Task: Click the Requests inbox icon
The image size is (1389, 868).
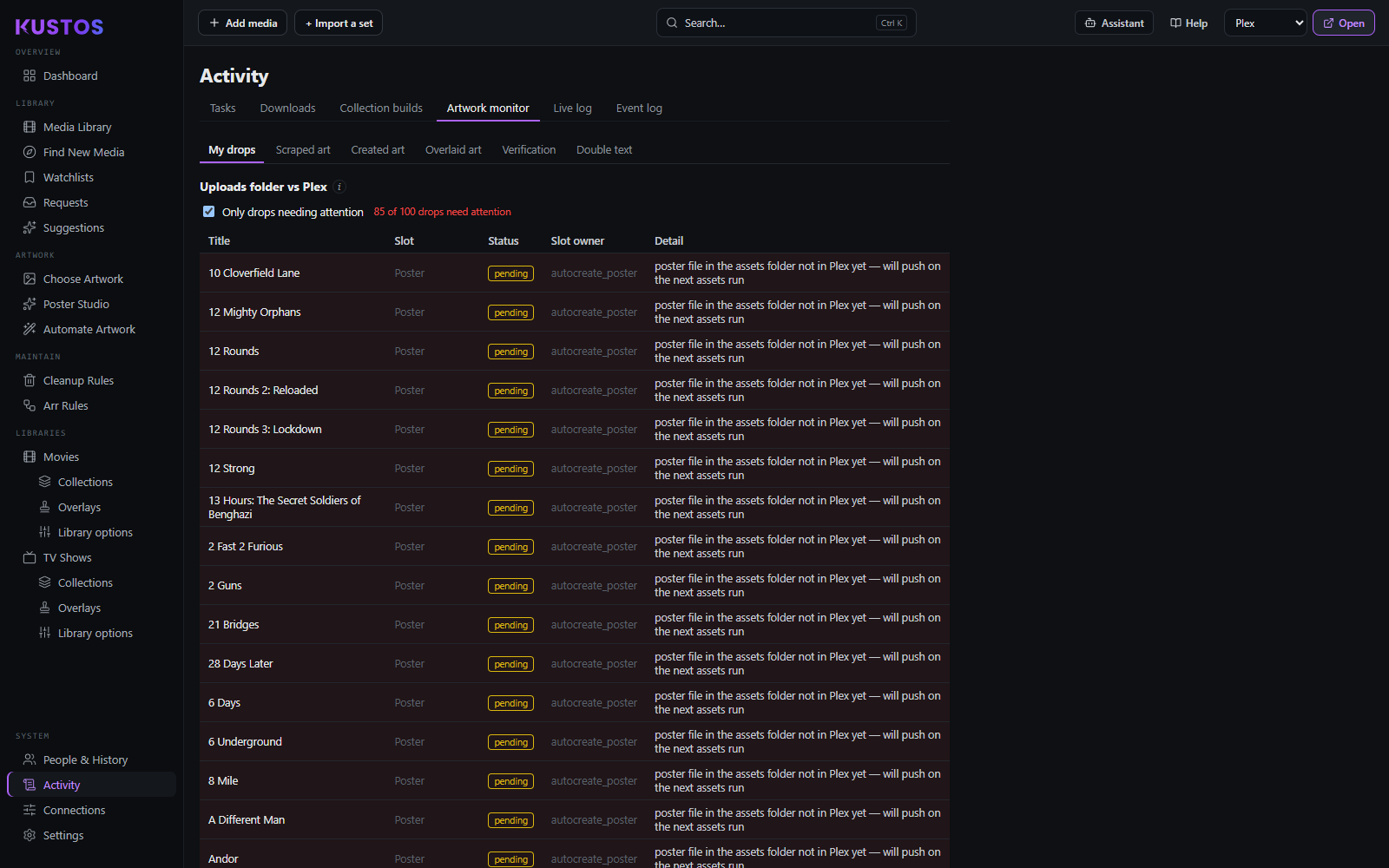Action: (x=30, y=202)
